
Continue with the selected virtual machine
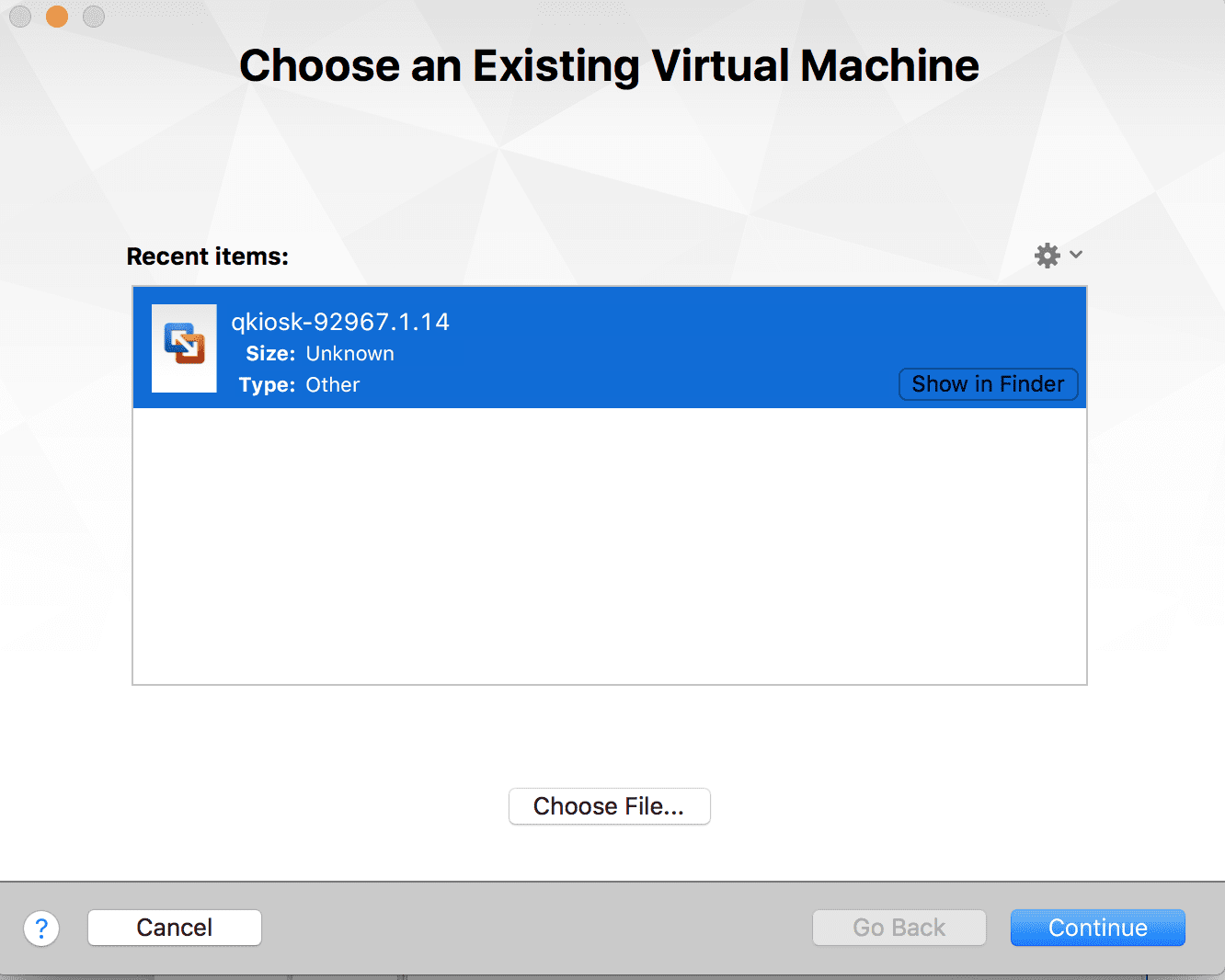[x=1097, y=927]
